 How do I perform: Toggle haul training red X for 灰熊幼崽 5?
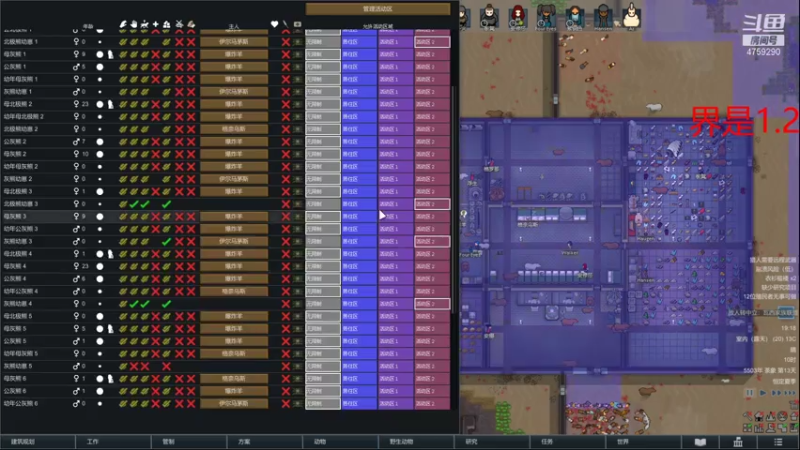pyautogui.click(x=166, y=366)
